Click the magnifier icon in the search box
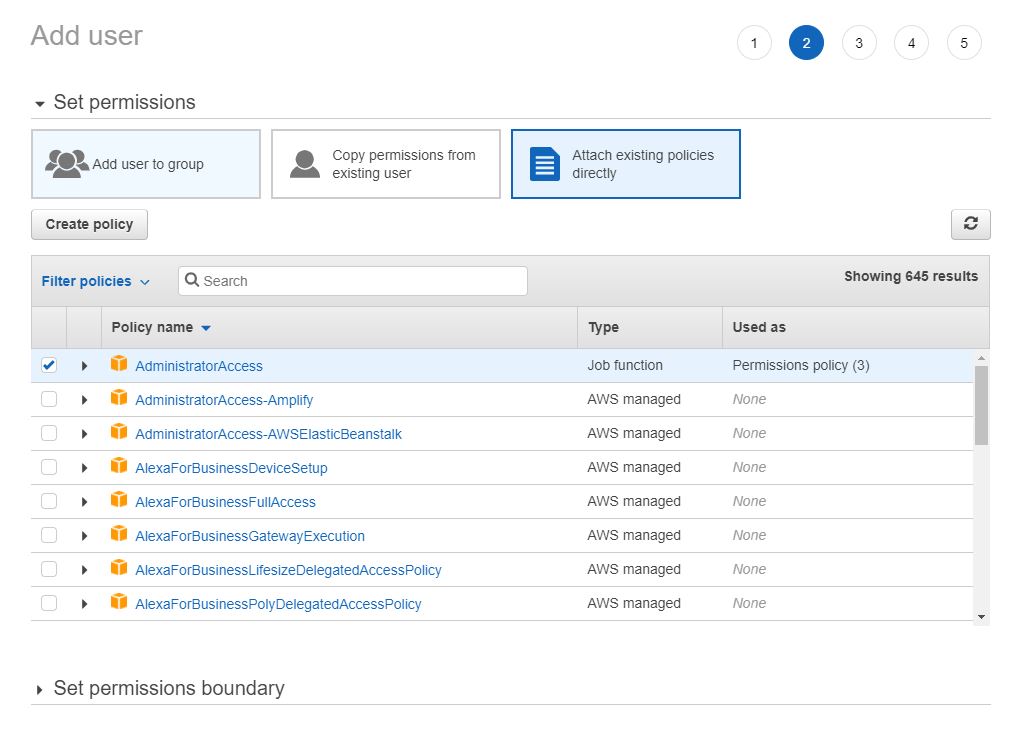 tap(191, 280)
